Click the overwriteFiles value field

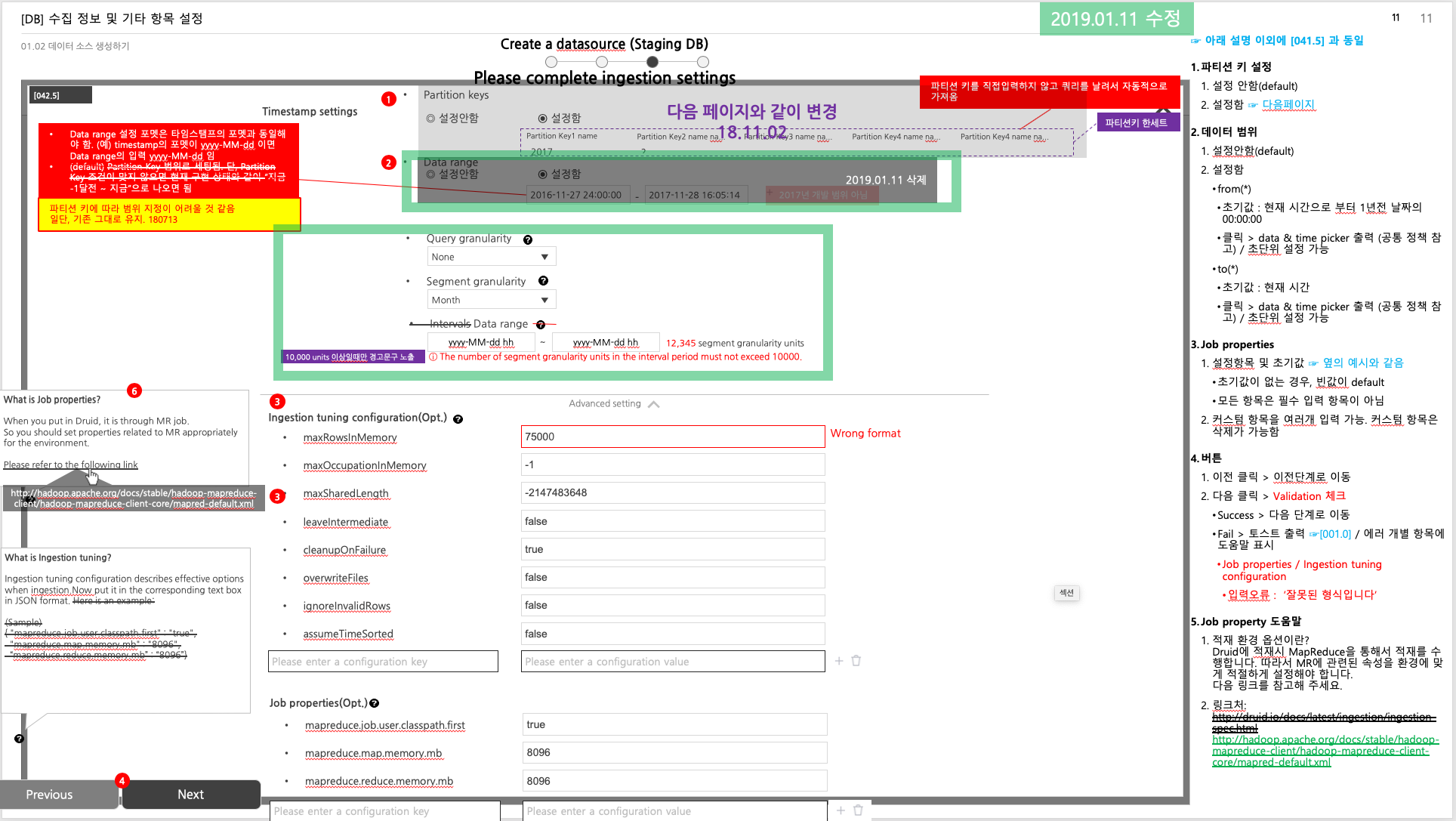pos(673,577)
